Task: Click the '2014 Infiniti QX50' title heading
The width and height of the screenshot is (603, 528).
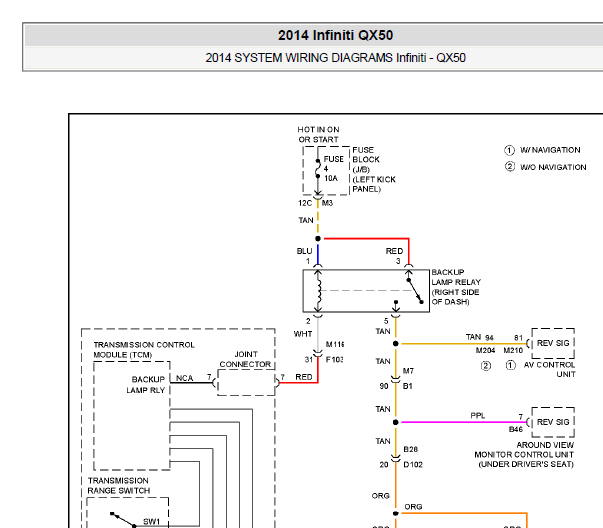Action: coord(335,35)
